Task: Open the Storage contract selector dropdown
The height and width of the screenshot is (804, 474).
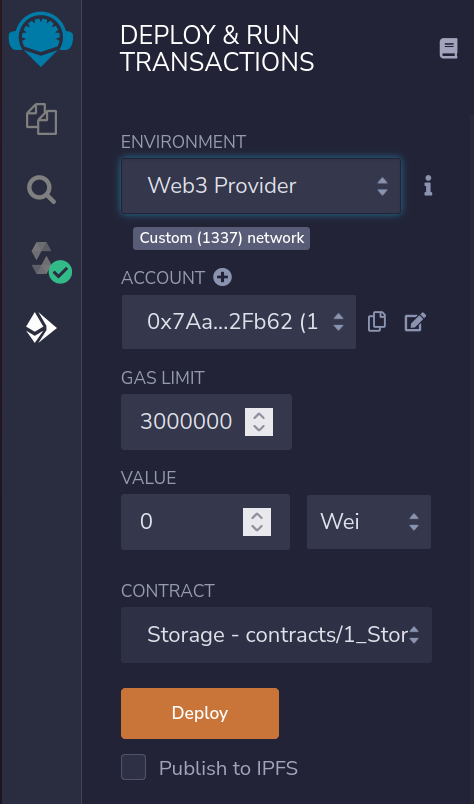Action: (276, 635)
